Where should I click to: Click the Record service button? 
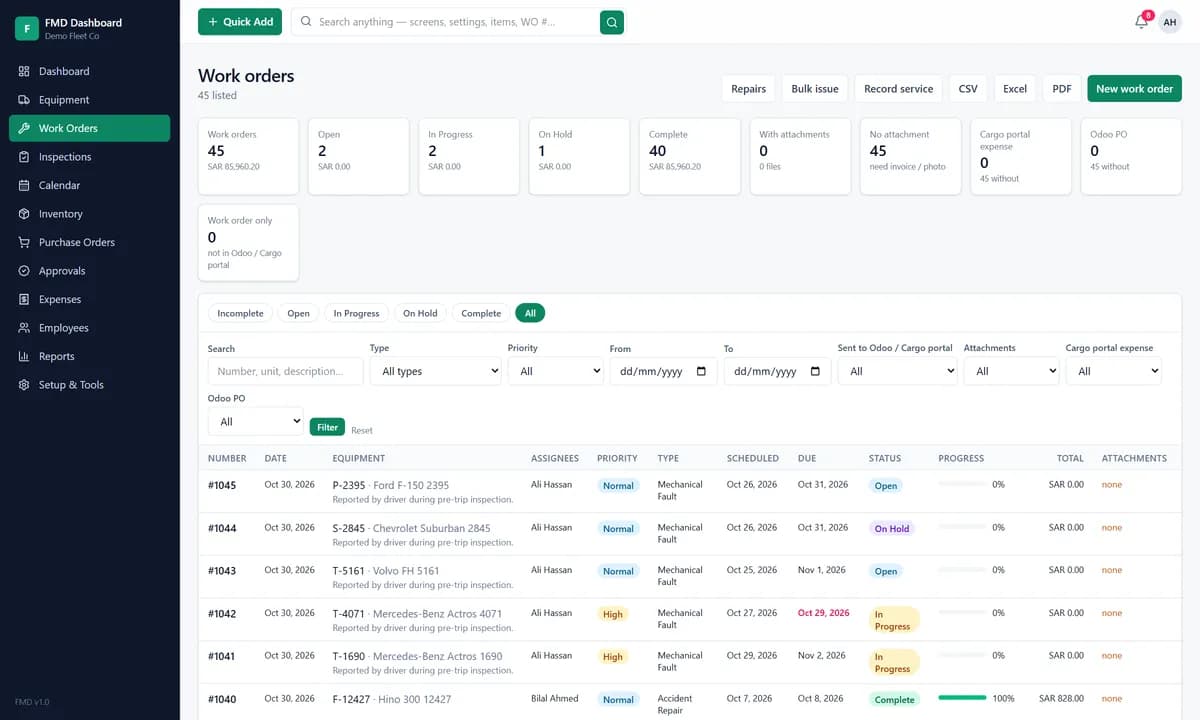tap(898, 89)
